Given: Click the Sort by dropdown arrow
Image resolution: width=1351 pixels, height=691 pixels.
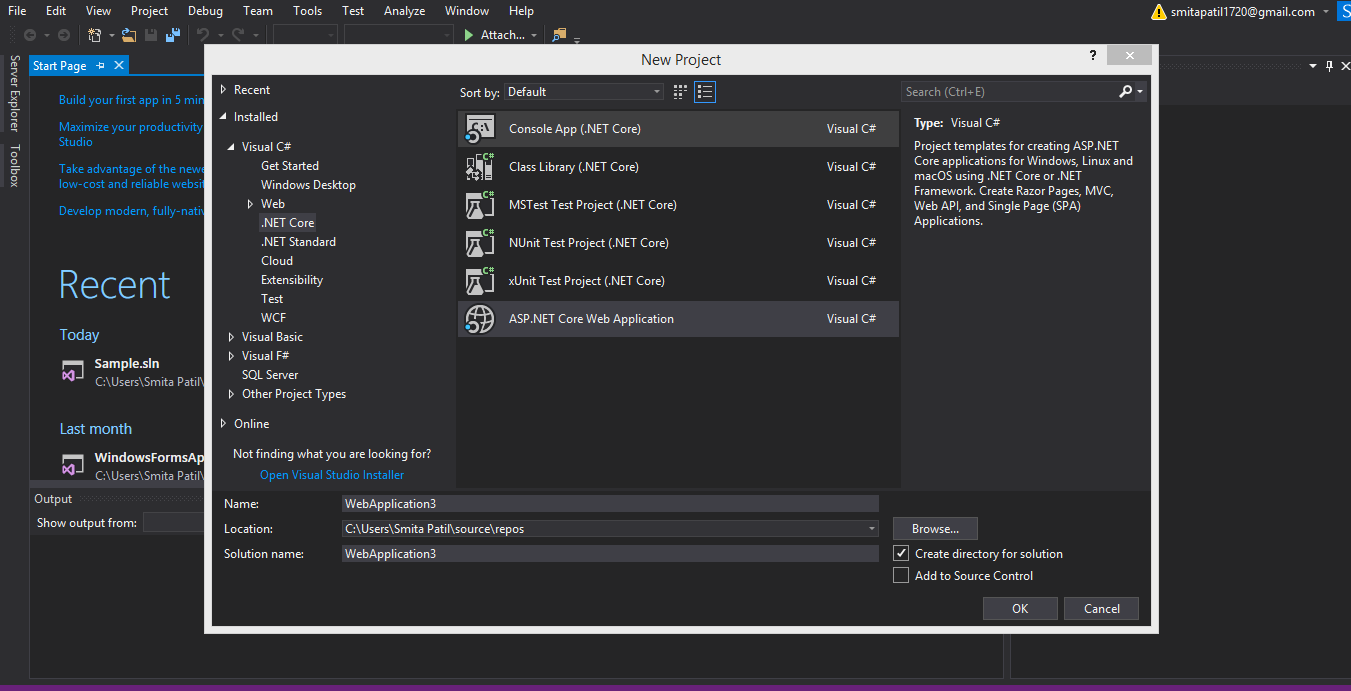Looking at the screenshot, I should click(657, 91).
